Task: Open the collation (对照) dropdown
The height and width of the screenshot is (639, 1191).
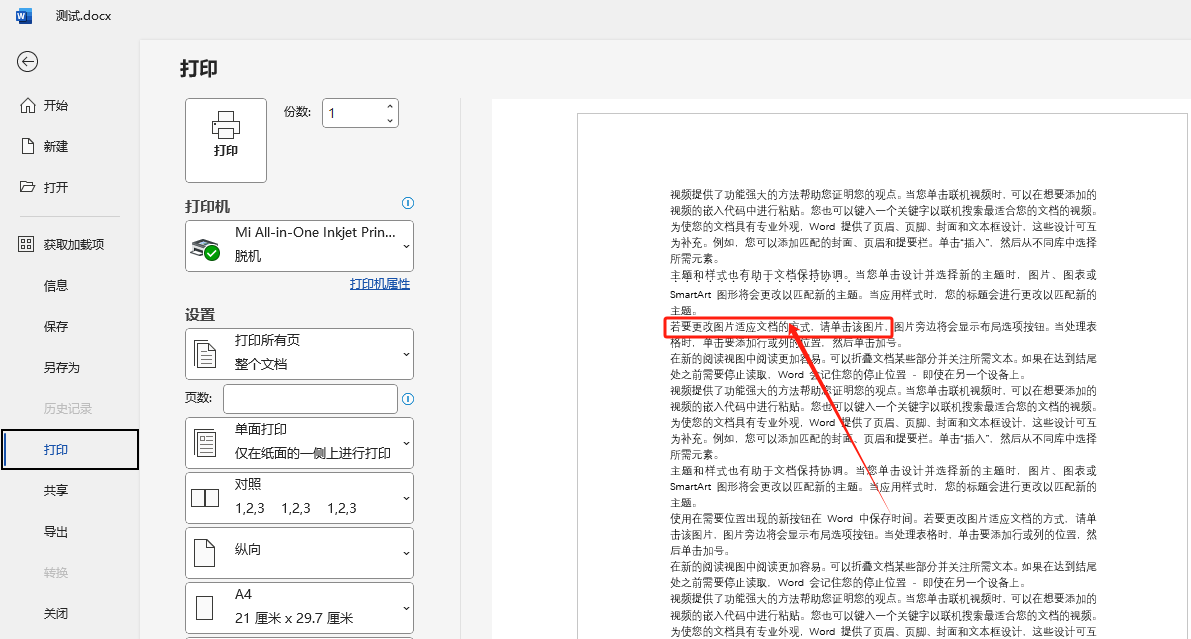Action: pos(299,498)
